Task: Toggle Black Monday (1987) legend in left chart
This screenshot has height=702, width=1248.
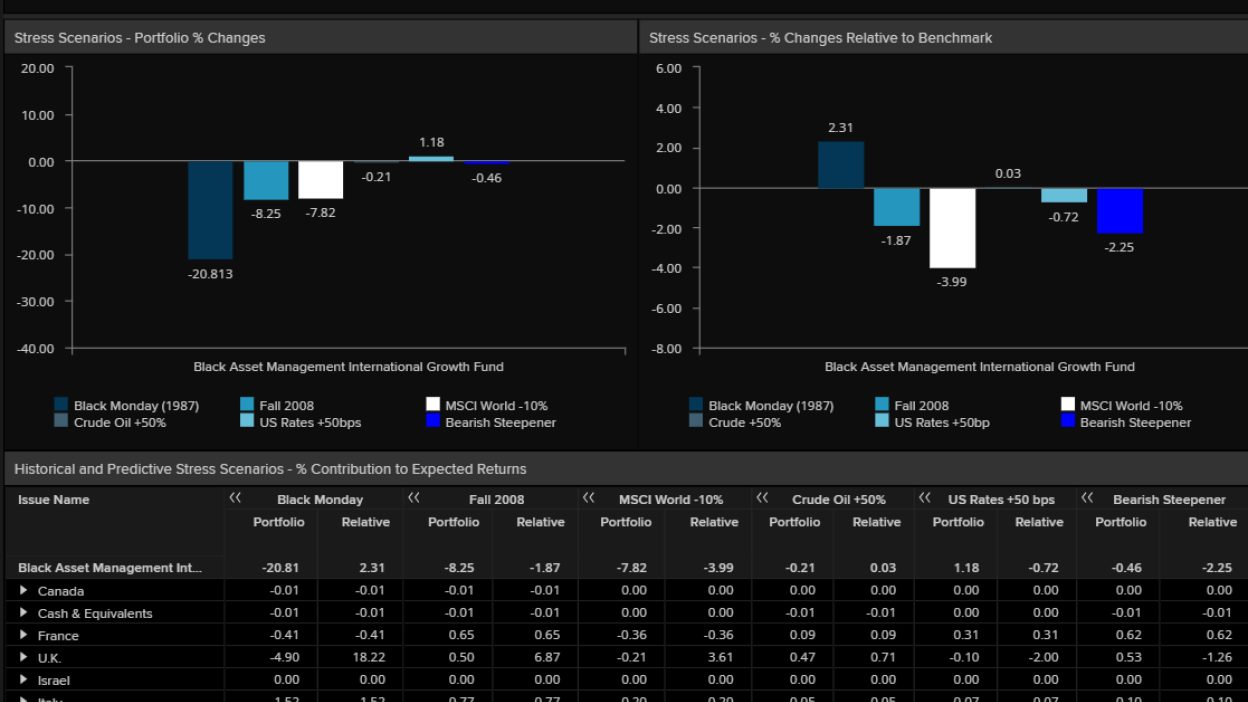Action: point(136,406)
